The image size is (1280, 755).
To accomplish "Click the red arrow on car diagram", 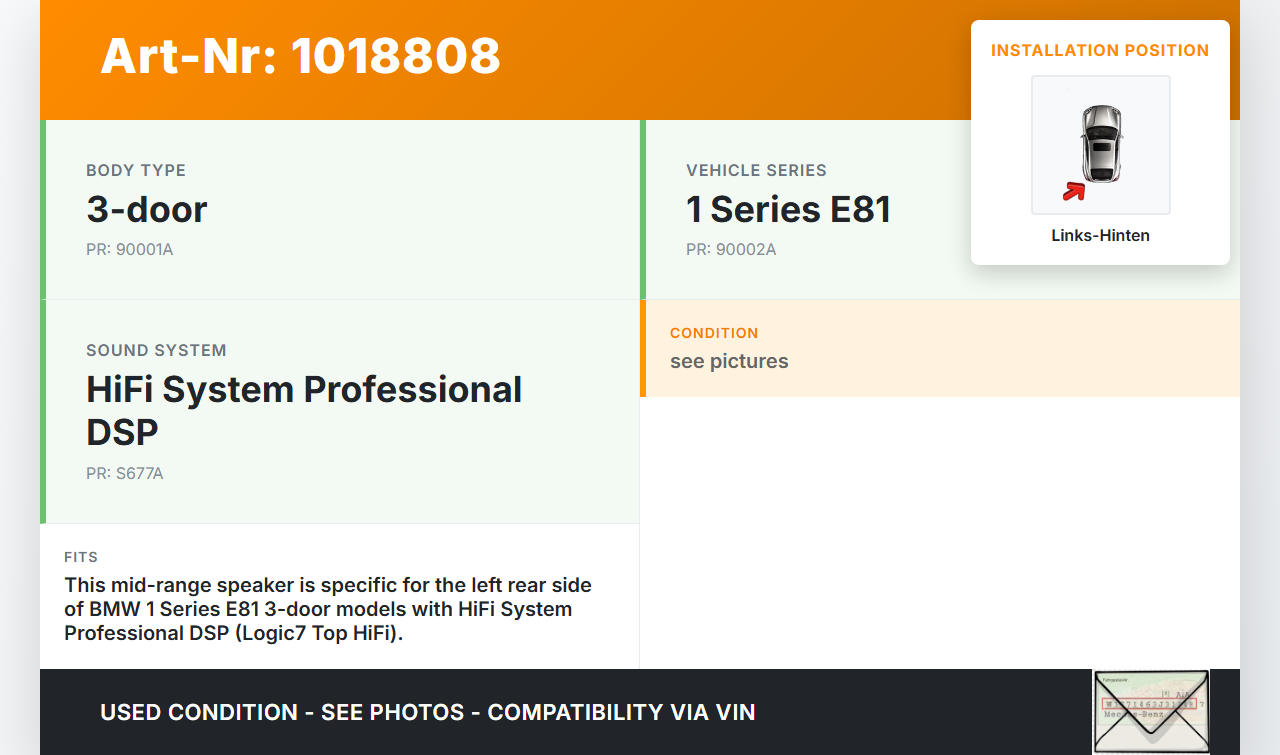I will tap(1074, 191).
